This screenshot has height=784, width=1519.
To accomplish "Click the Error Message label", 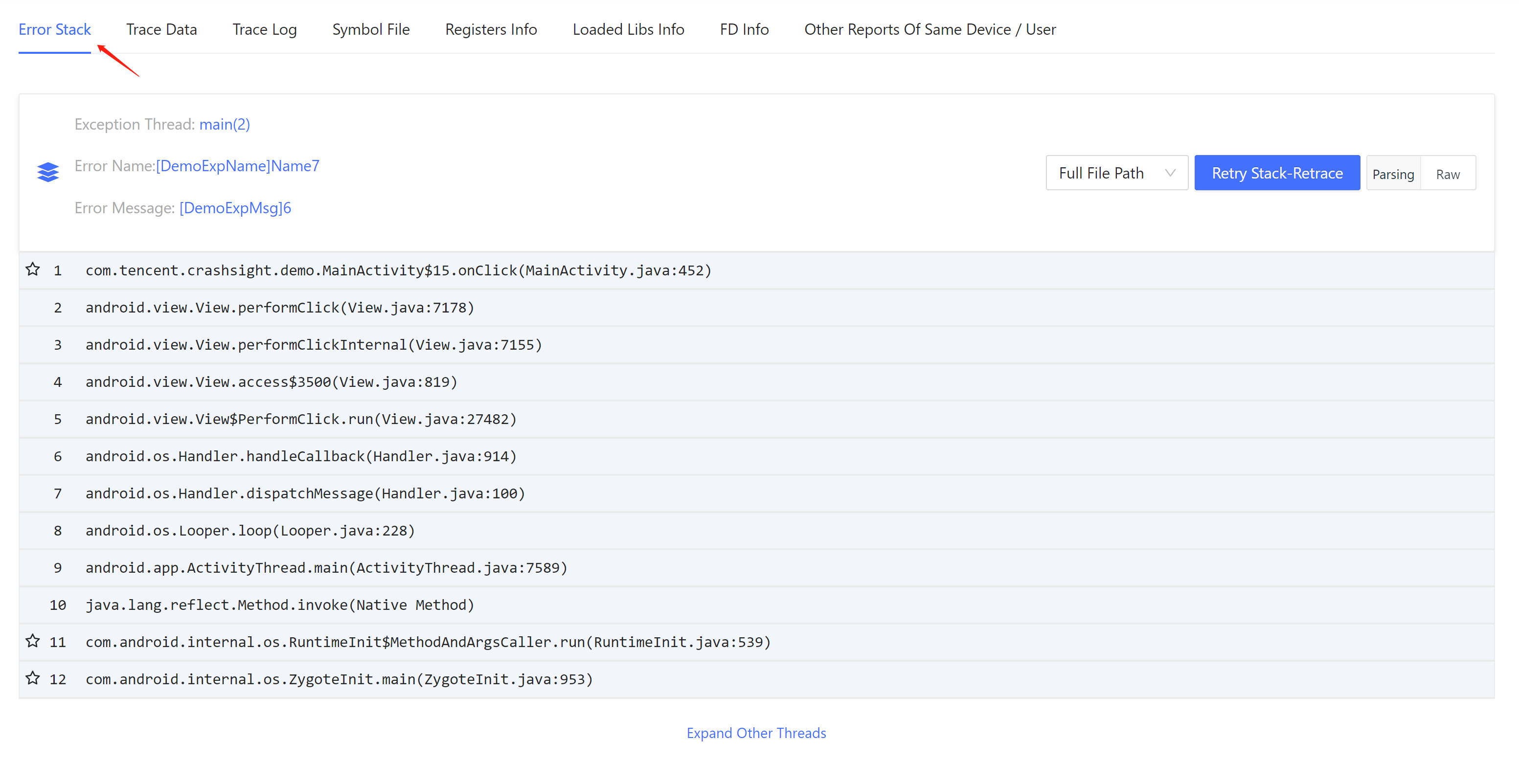I will [x=124, y=208].
